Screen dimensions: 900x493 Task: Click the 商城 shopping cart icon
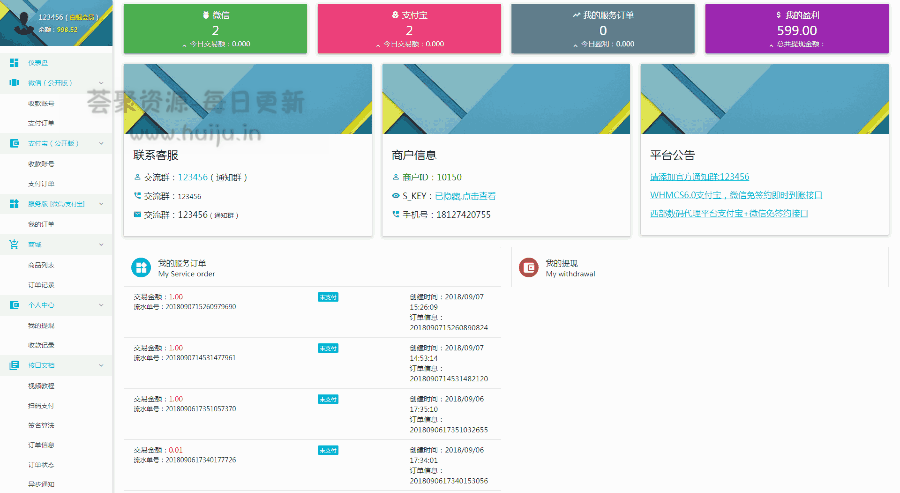[x=14, y=244]
